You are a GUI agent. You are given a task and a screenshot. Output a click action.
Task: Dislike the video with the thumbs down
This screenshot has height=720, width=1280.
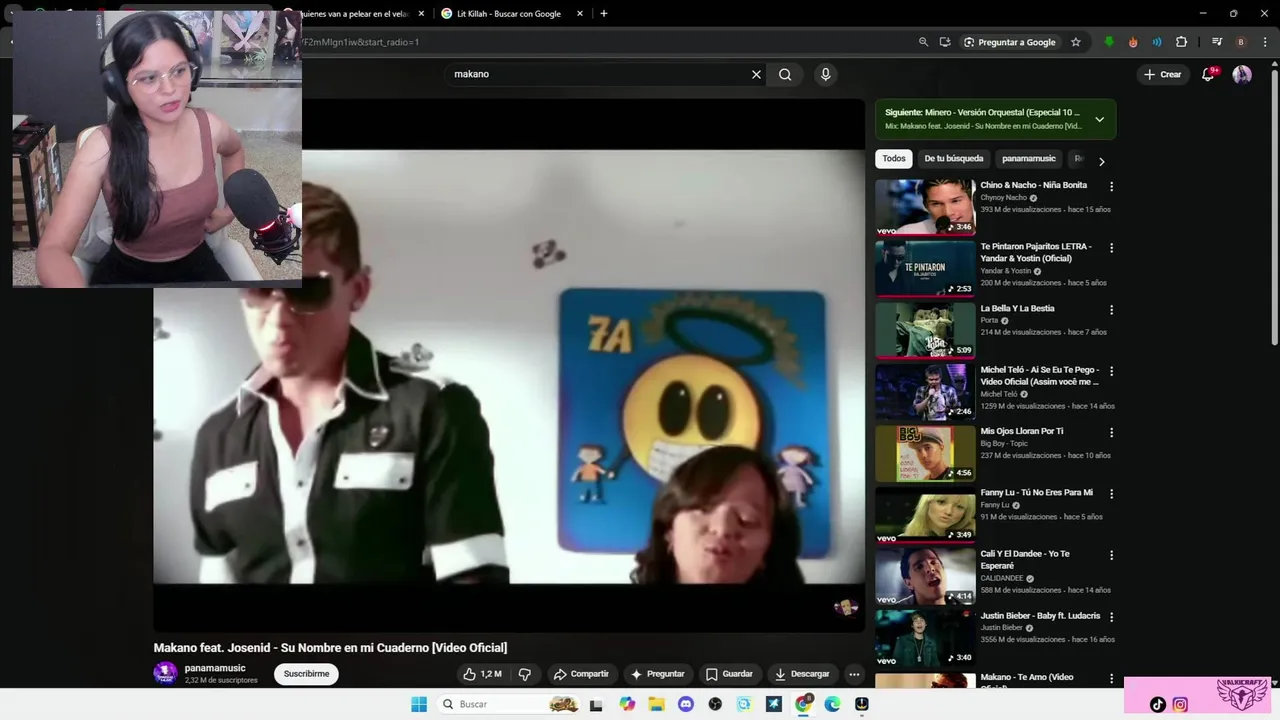tap(524, 674)
